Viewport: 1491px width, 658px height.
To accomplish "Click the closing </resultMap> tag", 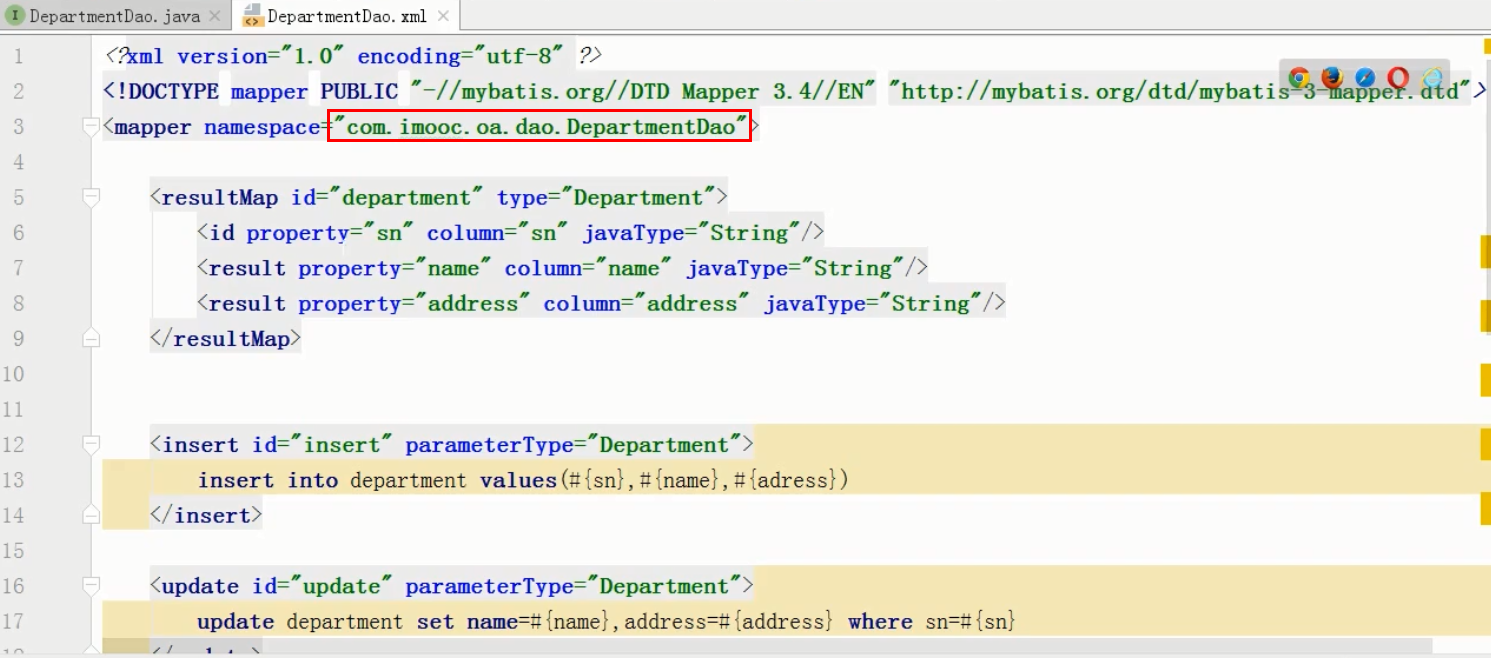I will tap(225, 339).
